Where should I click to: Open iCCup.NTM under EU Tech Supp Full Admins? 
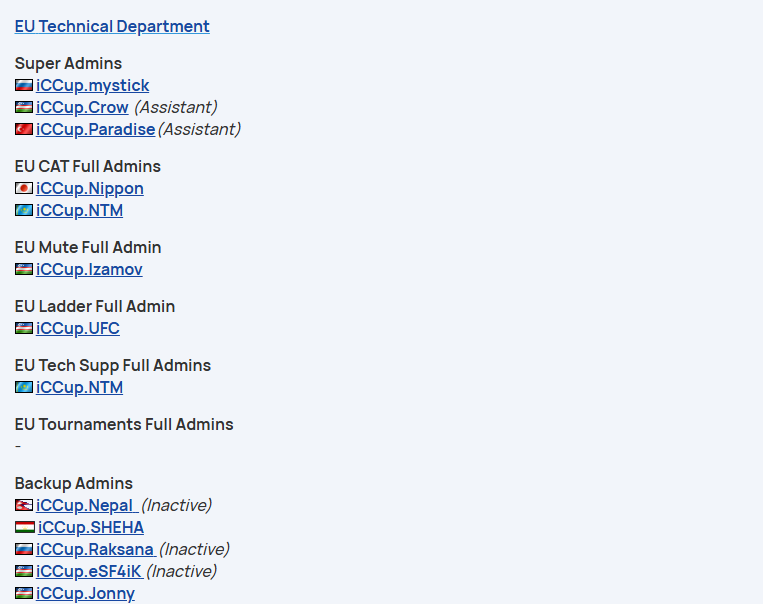click(x=79, y=387)
